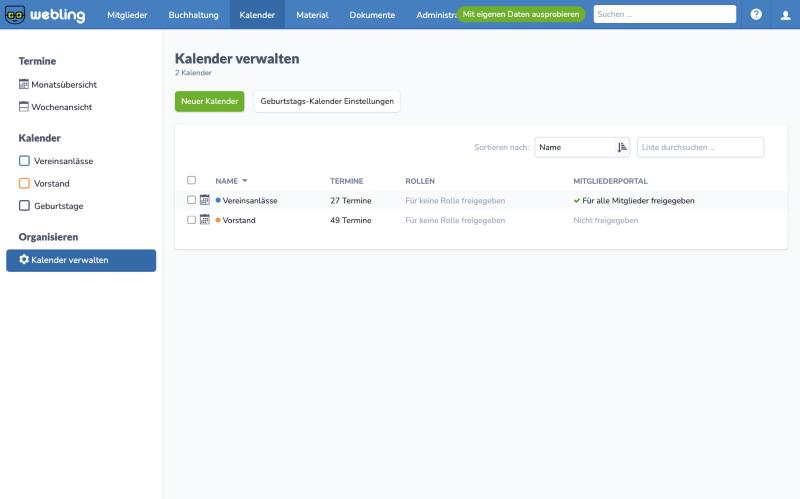Open the Mitglieder menu
The height and width of the screenshot is (499, 800).
pyautogui.click(x=127, y=15)
